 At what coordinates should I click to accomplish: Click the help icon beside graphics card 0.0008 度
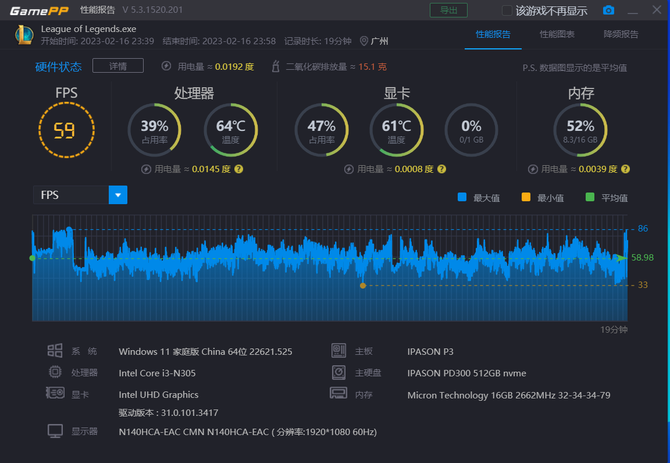[x=442, y=169]
